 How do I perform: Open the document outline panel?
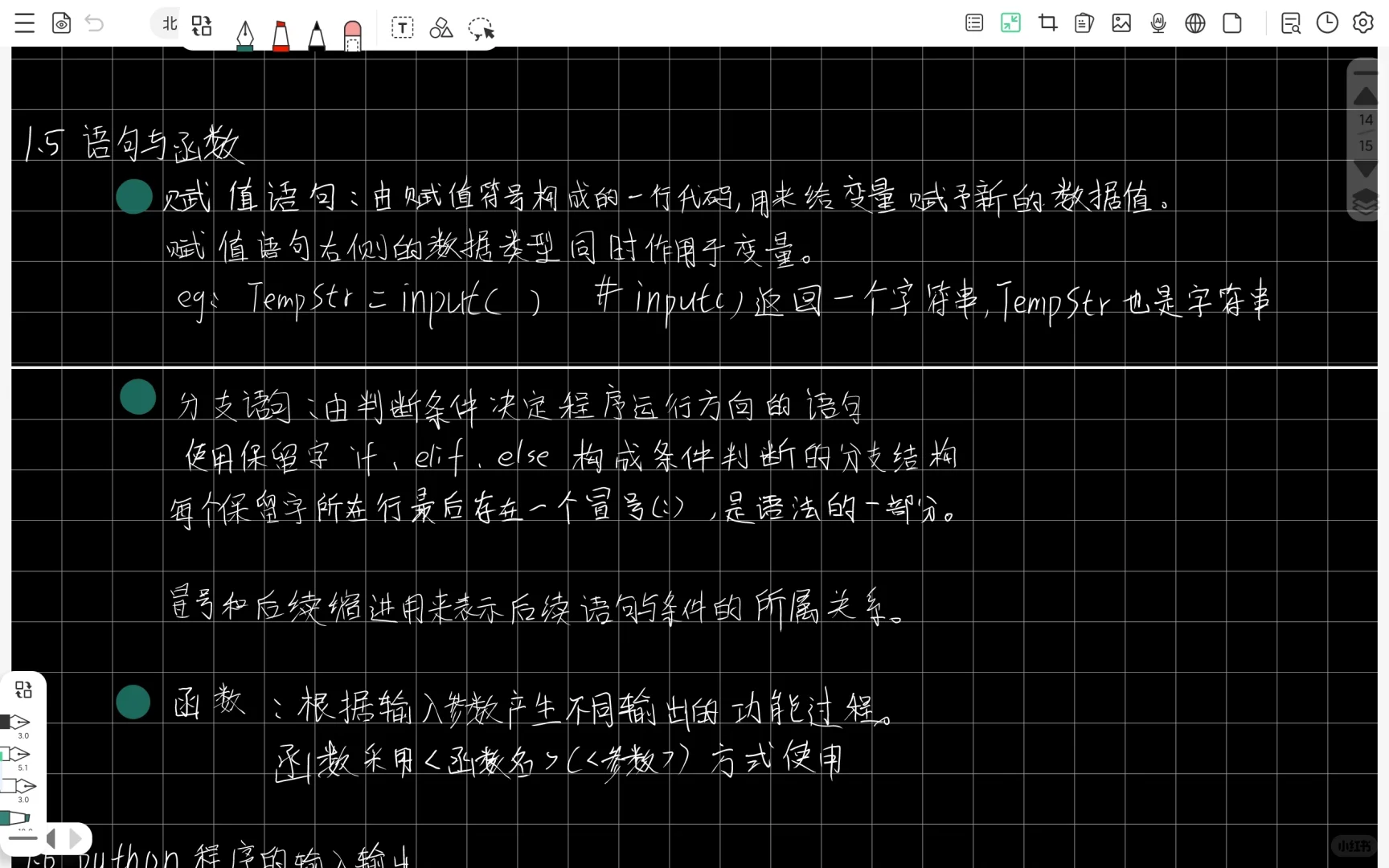[x=973, y=23]
